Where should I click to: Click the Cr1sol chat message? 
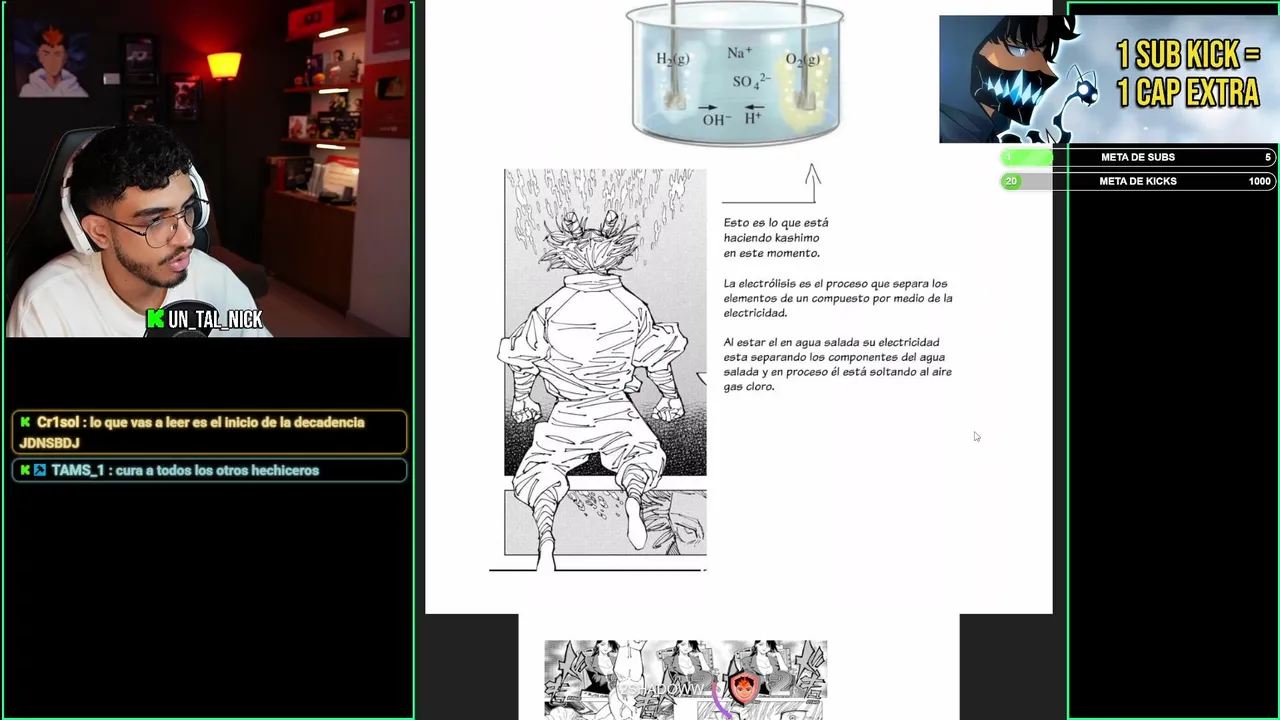(x=210, y=432)
